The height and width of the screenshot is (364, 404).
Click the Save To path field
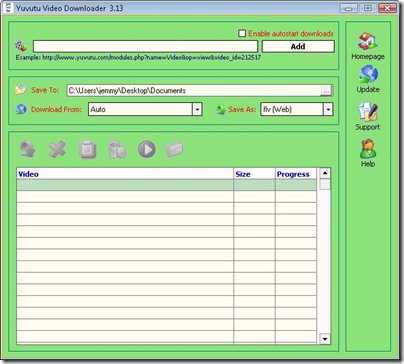coord(194,91)
